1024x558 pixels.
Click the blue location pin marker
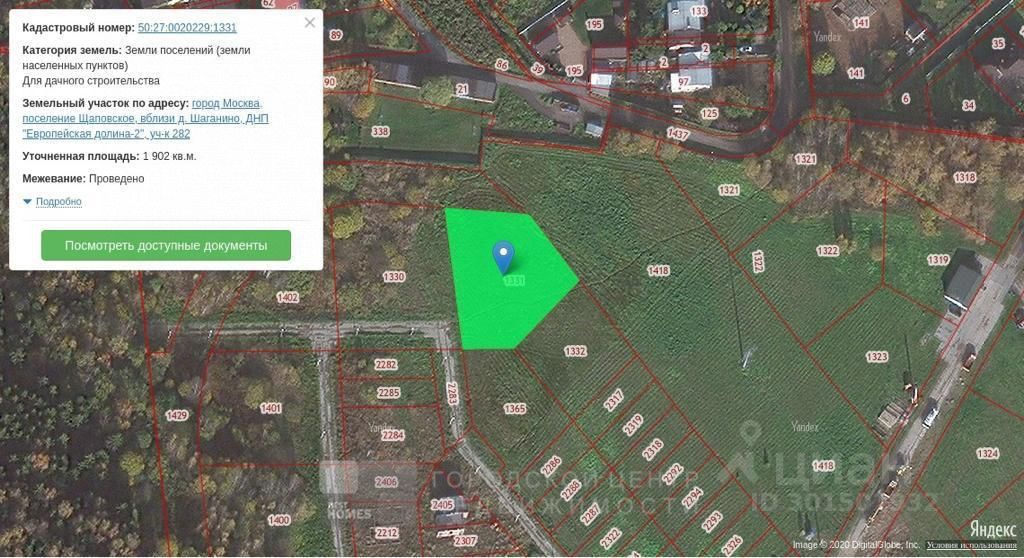point(503,257)
